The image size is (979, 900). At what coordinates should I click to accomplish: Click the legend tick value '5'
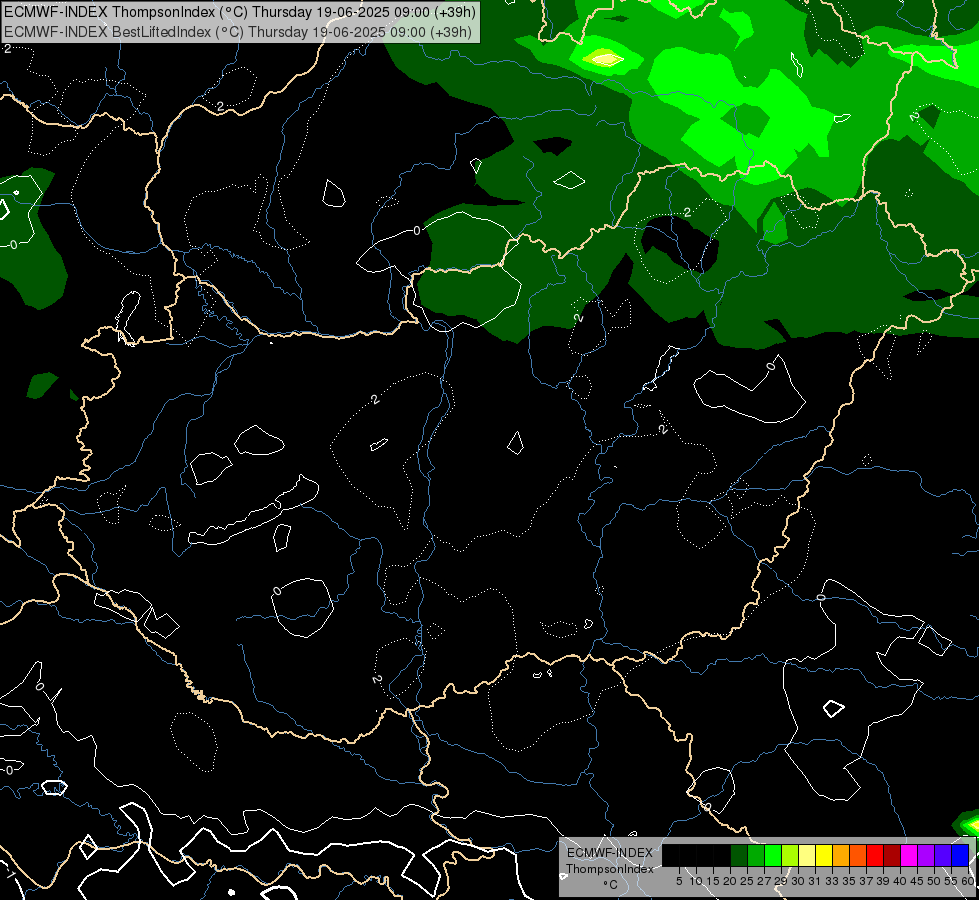tap(679, 881)
